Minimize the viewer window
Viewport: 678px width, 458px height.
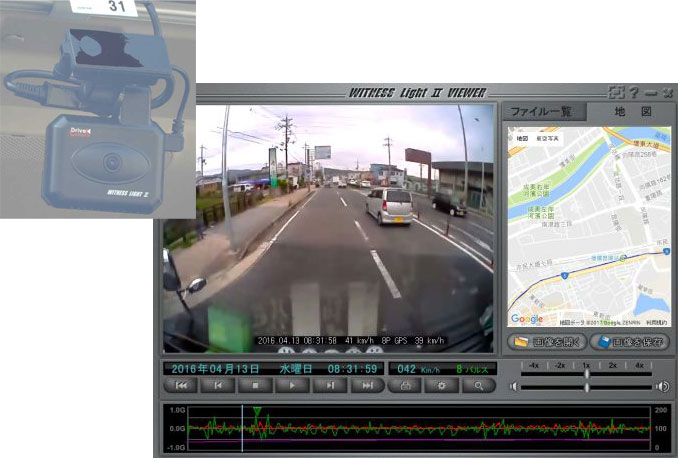pos(651,93)
